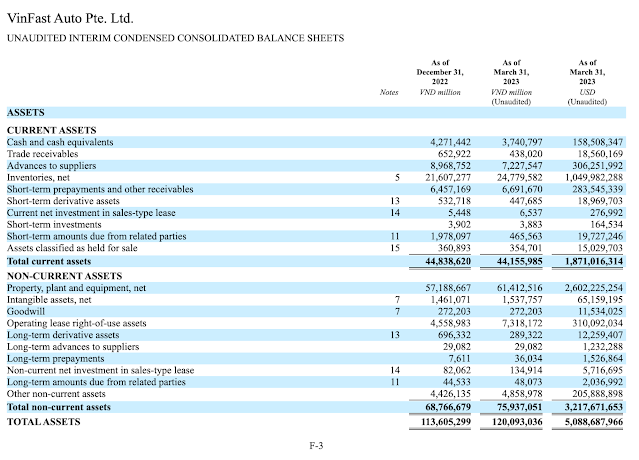Select value 1,232,288 in long-term advances row
The image size is (639, 460).
coord(603,347)
